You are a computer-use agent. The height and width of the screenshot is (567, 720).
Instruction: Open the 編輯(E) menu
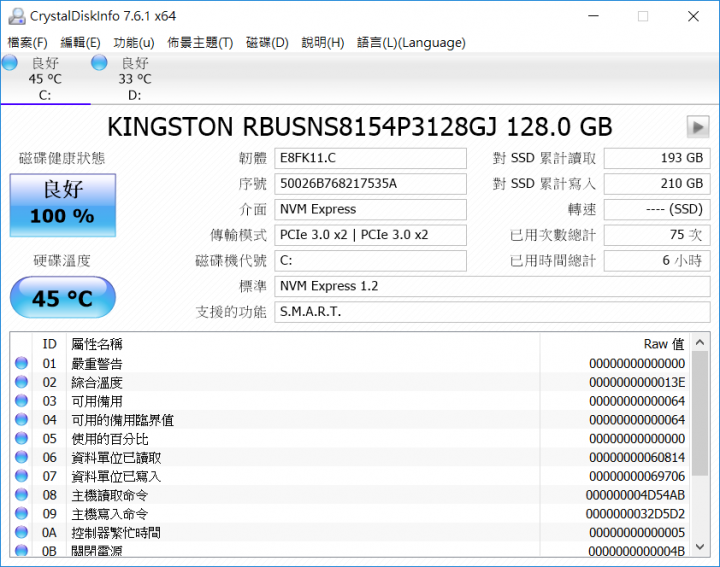click(x=80, y=43)
